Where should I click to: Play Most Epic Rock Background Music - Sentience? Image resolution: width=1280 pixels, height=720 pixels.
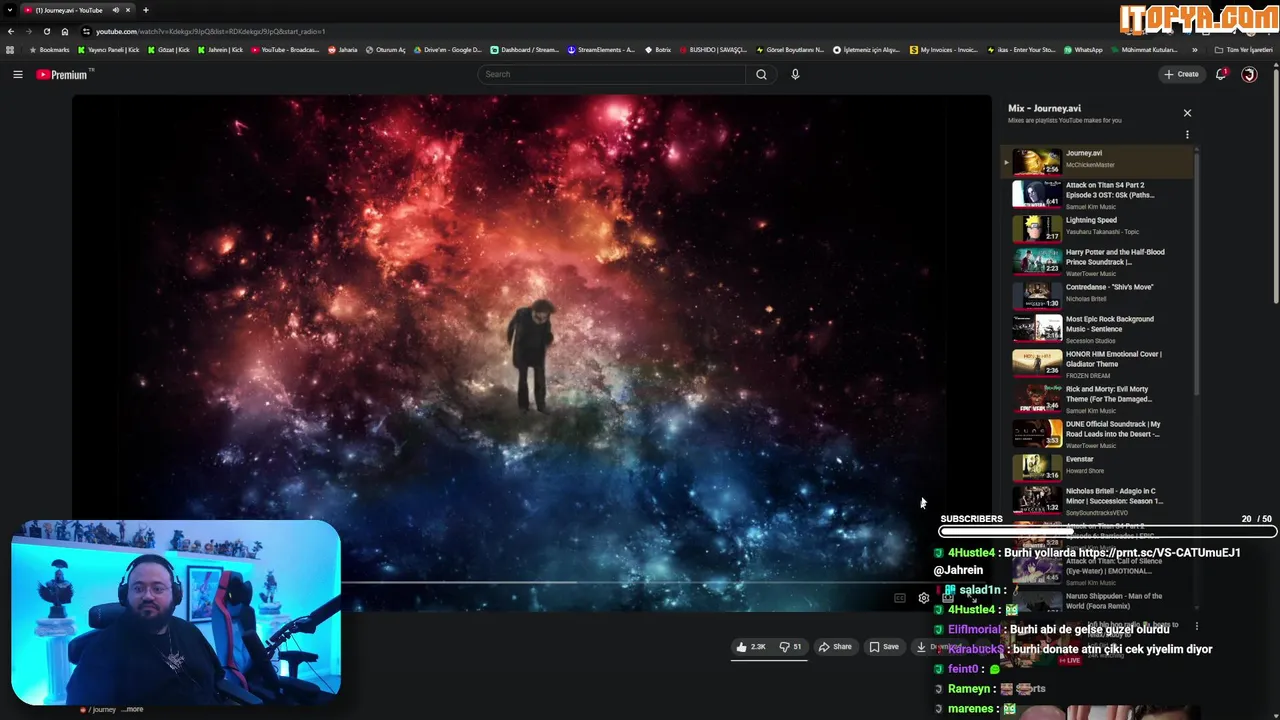pyautogui.click(x=1098, y=329)
